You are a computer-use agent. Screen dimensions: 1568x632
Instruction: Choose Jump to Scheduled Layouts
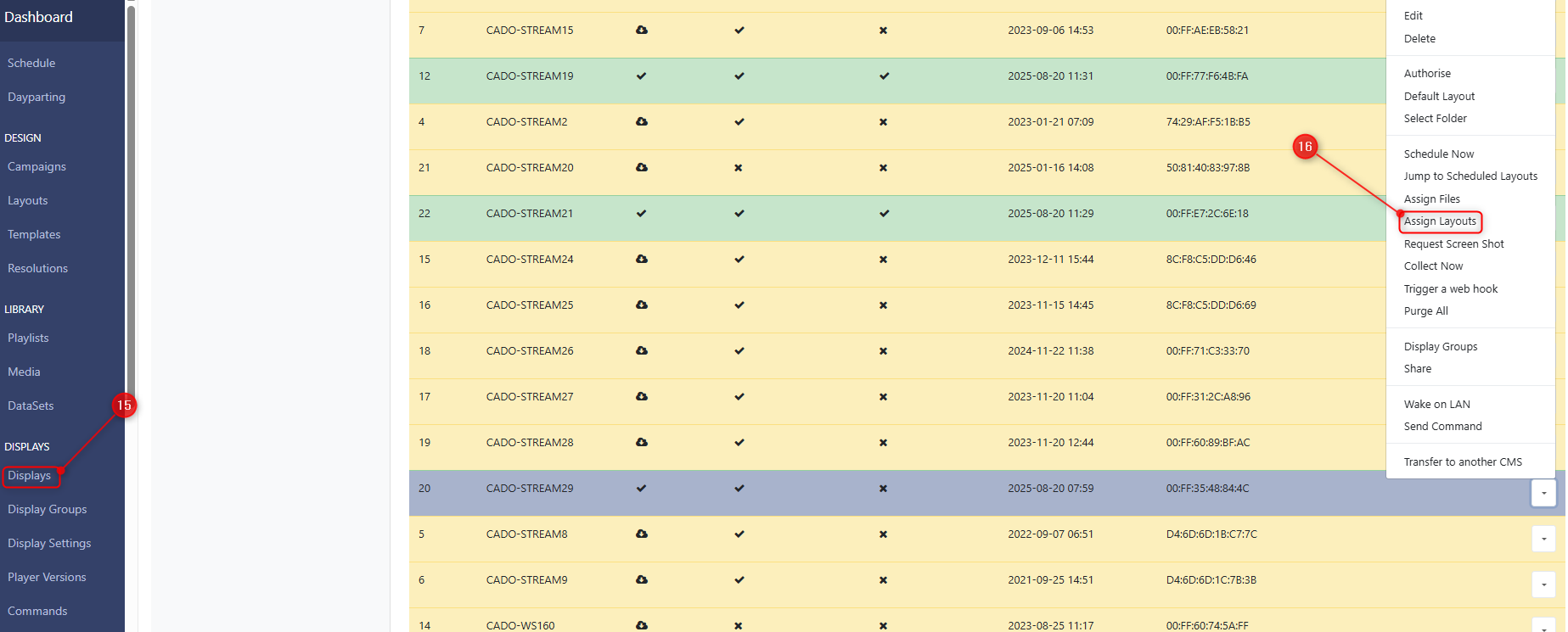pyautogui.click(x=1470, y=176)
